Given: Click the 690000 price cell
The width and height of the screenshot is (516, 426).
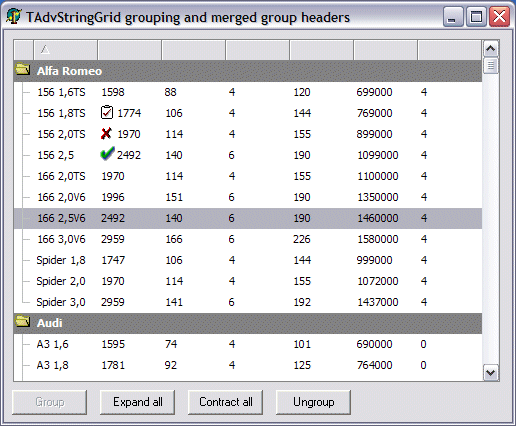Looking at the screenshot, I should point(374,344).
